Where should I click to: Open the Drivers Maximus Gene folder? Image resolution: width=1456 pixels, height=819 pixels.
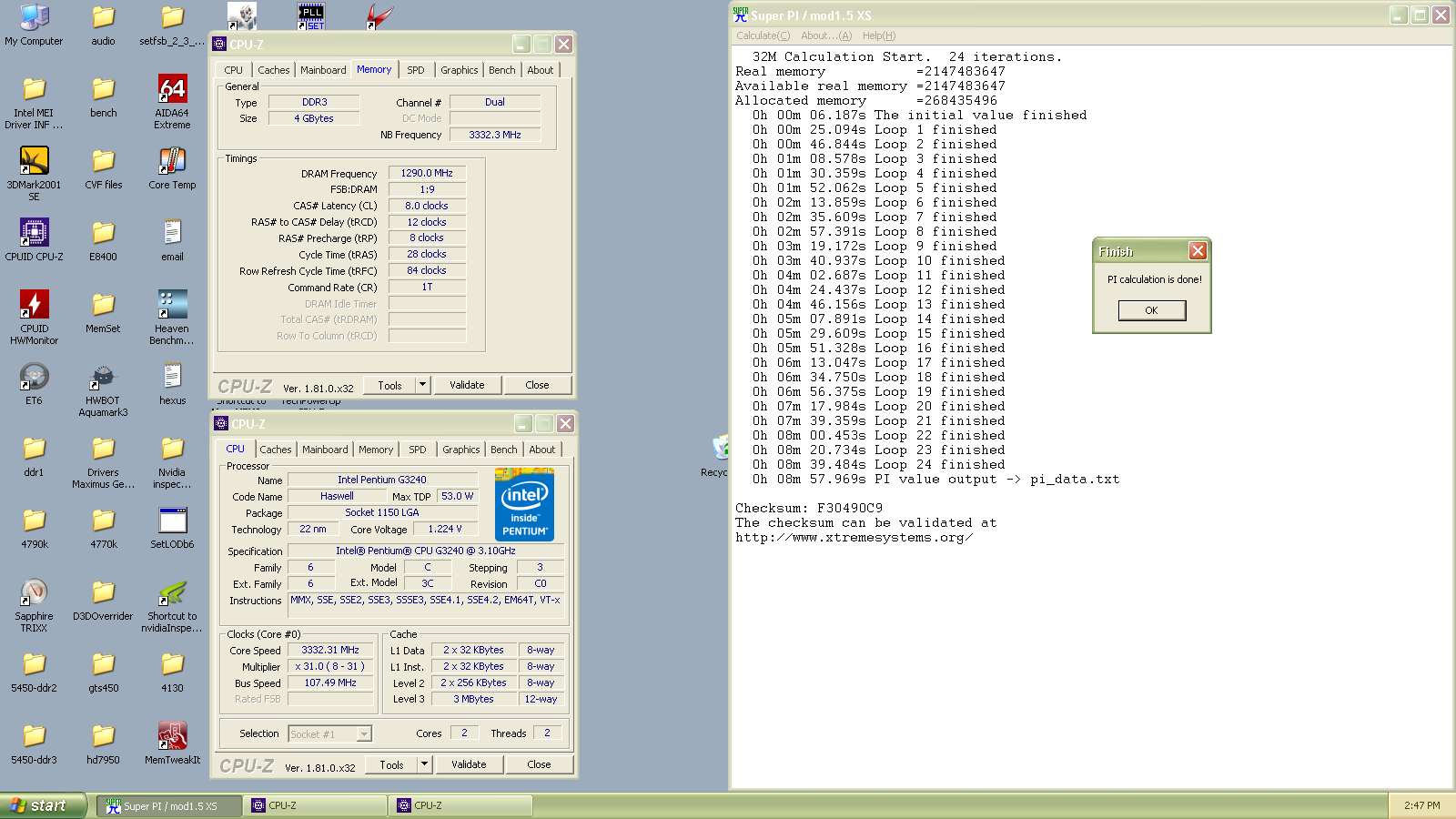103,460
